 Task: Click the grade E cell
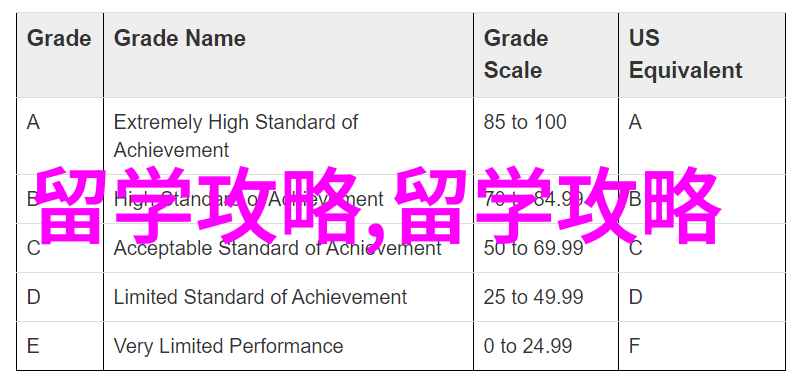(x=60, y=346)
